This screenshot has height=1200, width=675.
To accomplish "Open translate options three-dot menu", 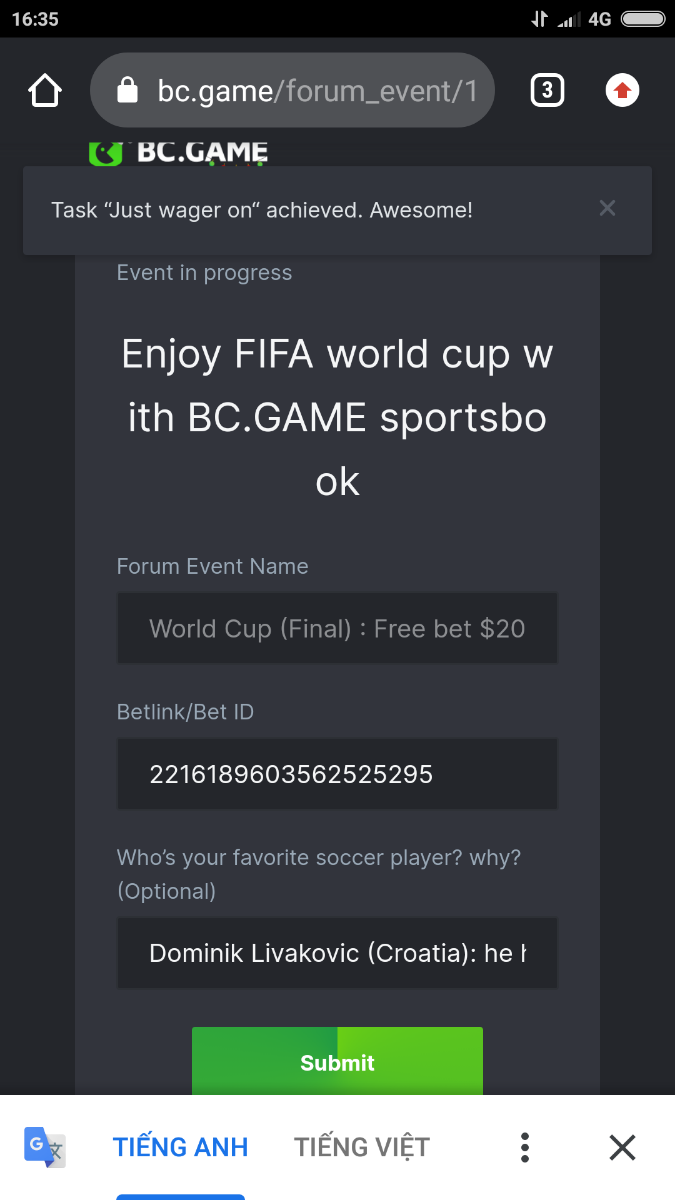I will click(525, 1147).
